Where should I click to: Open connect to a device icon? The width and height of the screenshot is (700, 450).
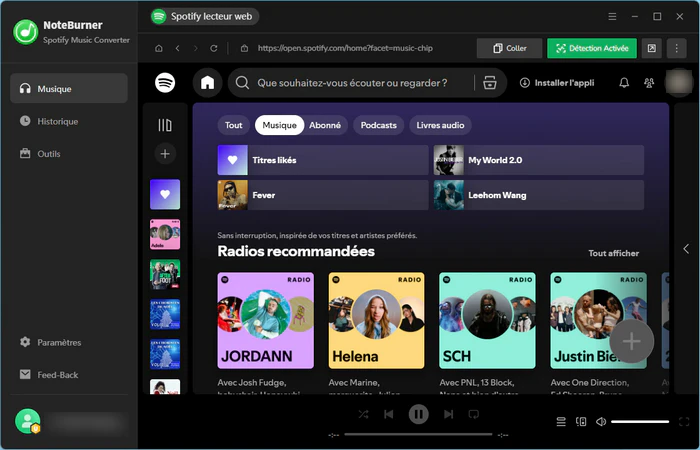(x=581, y=421)
